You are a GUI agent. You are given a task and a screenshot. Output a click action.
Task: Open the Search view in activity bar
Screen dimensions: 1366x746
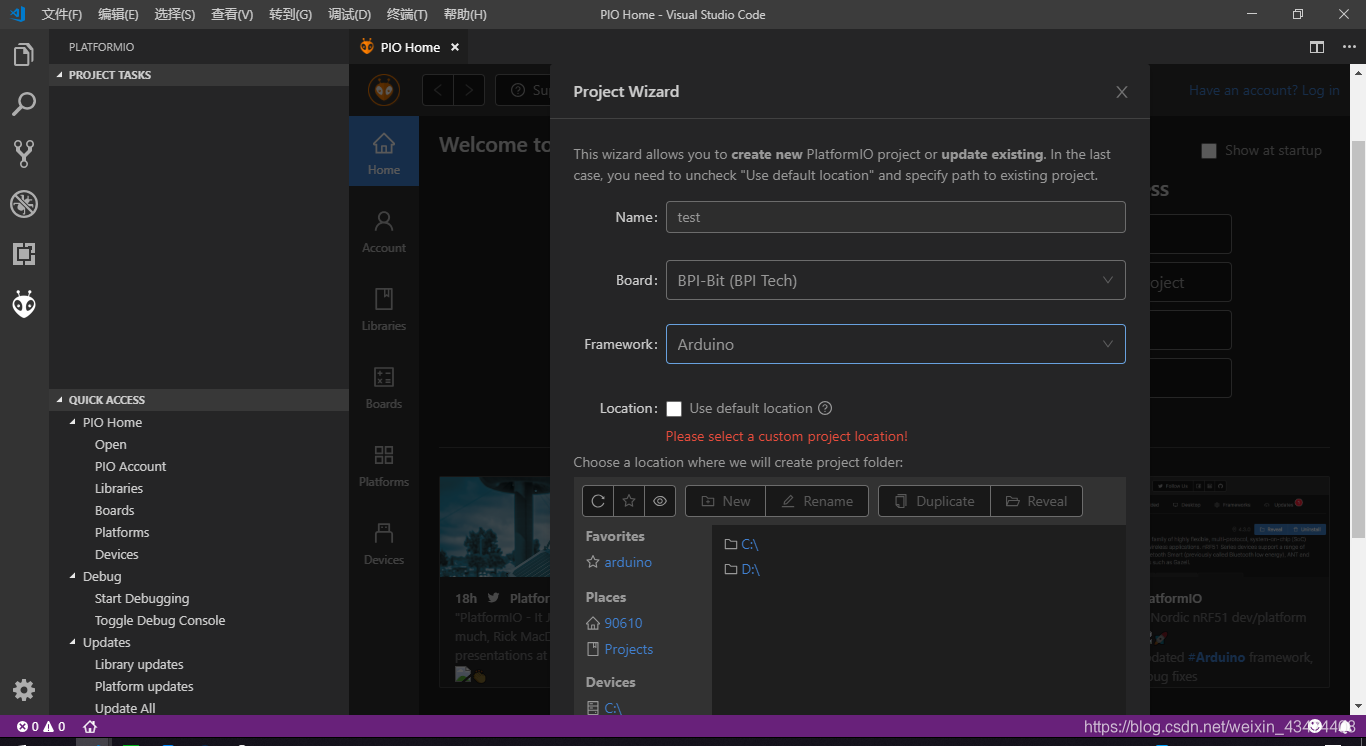pyautogui.click(x=24, y=104)
